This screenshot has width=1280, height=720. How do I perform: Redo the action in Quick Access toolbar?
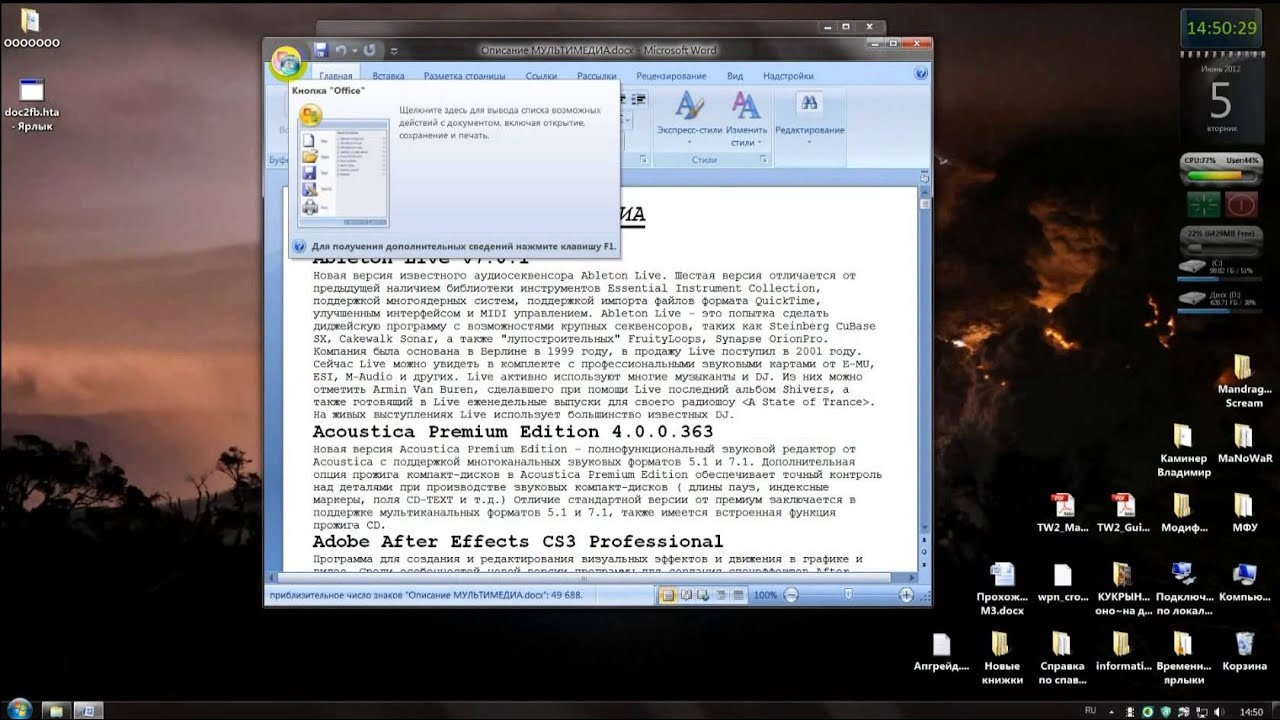pyautogui.click(x=370, y=50)
